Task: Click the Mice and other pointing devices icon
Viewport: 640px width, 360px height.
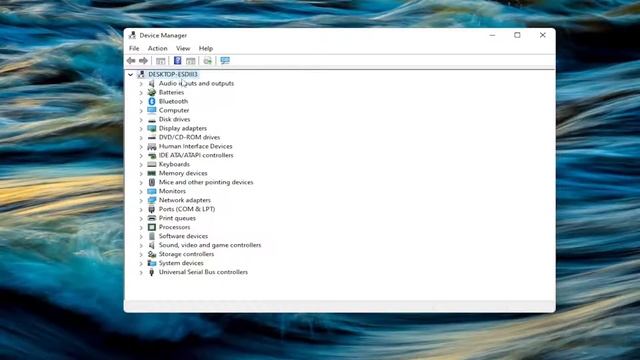Action: [x=151, y=182]
